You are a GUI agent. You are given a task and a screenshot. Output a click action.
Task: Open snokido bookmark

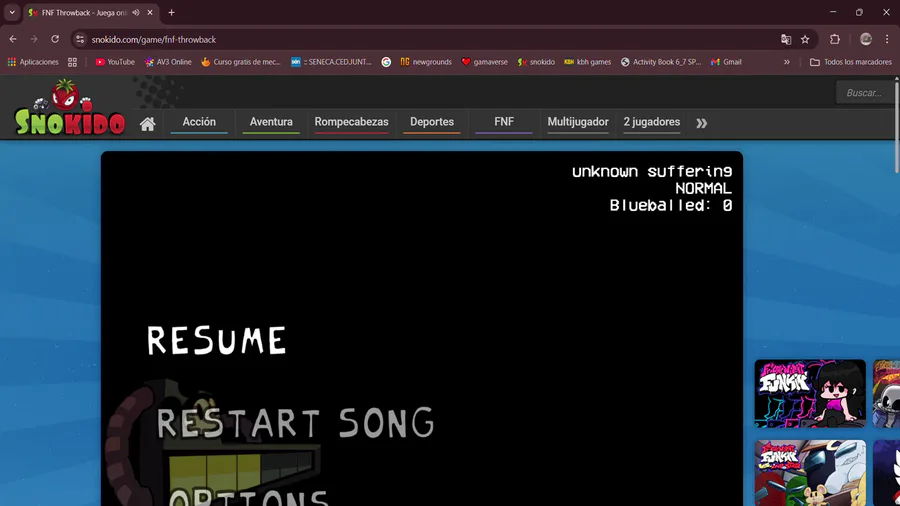click(536, 62)
